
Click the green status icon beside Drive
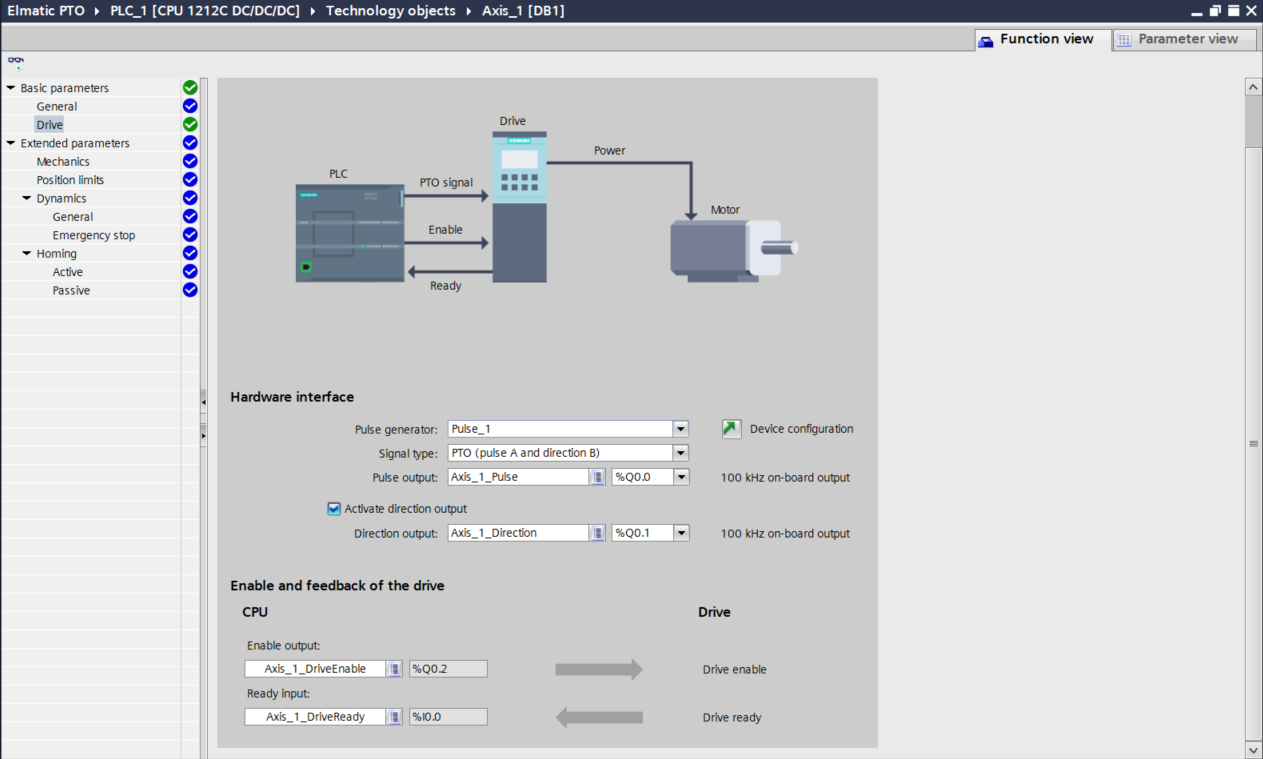pyautogui.click(x=190, y=125)
